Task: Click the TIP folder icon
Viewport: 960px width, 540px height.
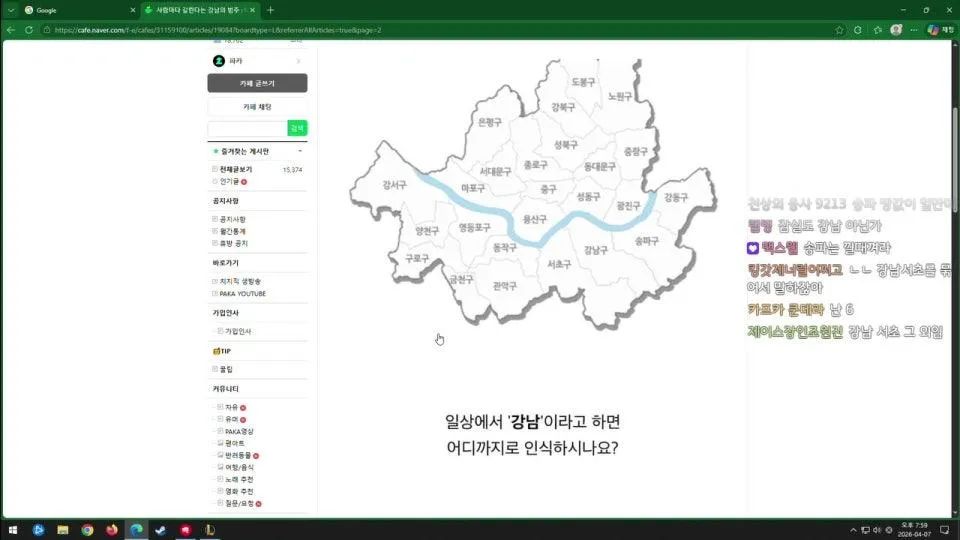Action: (216, 351)
